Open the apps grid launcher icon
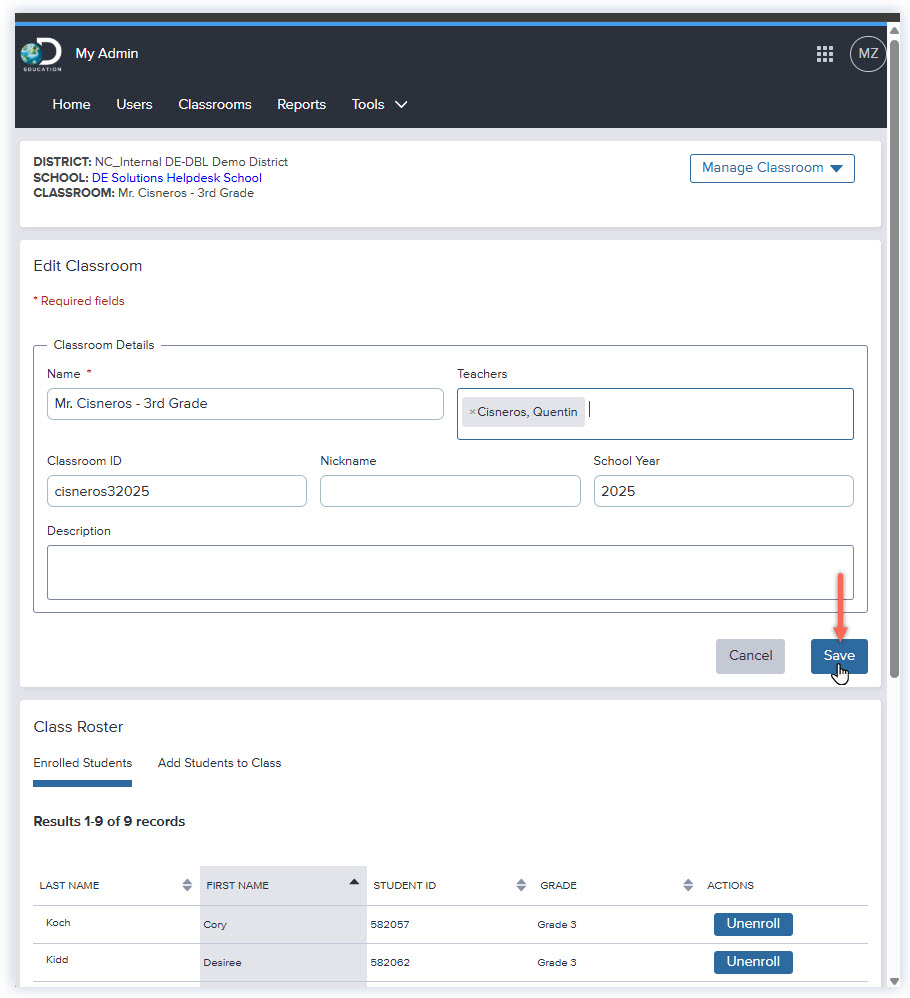The height and width of the screenshot is (998, 910). pyautogui.click(x=825, y=54)
